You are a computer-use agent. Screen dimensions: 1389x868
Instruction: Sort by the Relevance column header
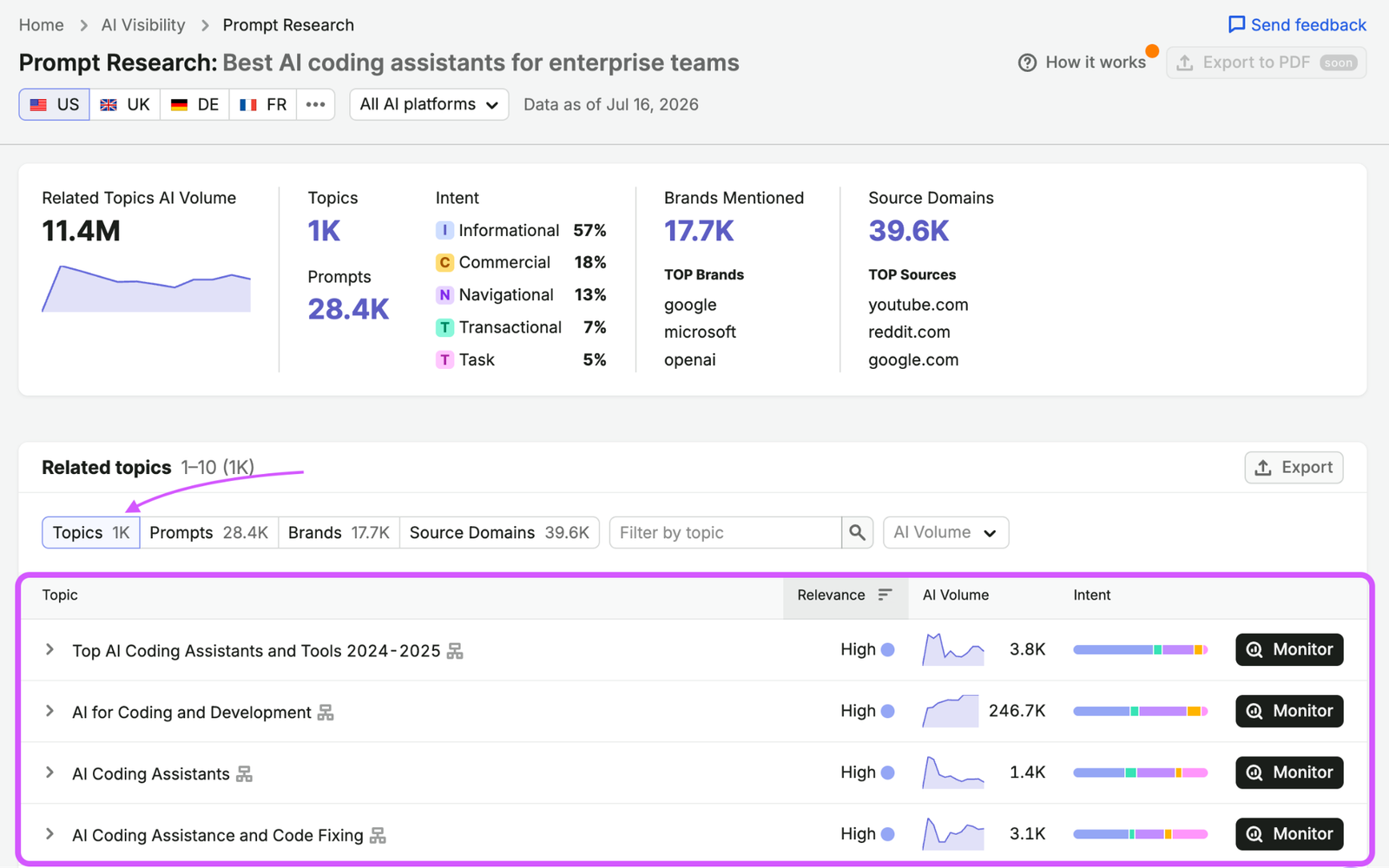pyautogui.click(x=845, y=595)
